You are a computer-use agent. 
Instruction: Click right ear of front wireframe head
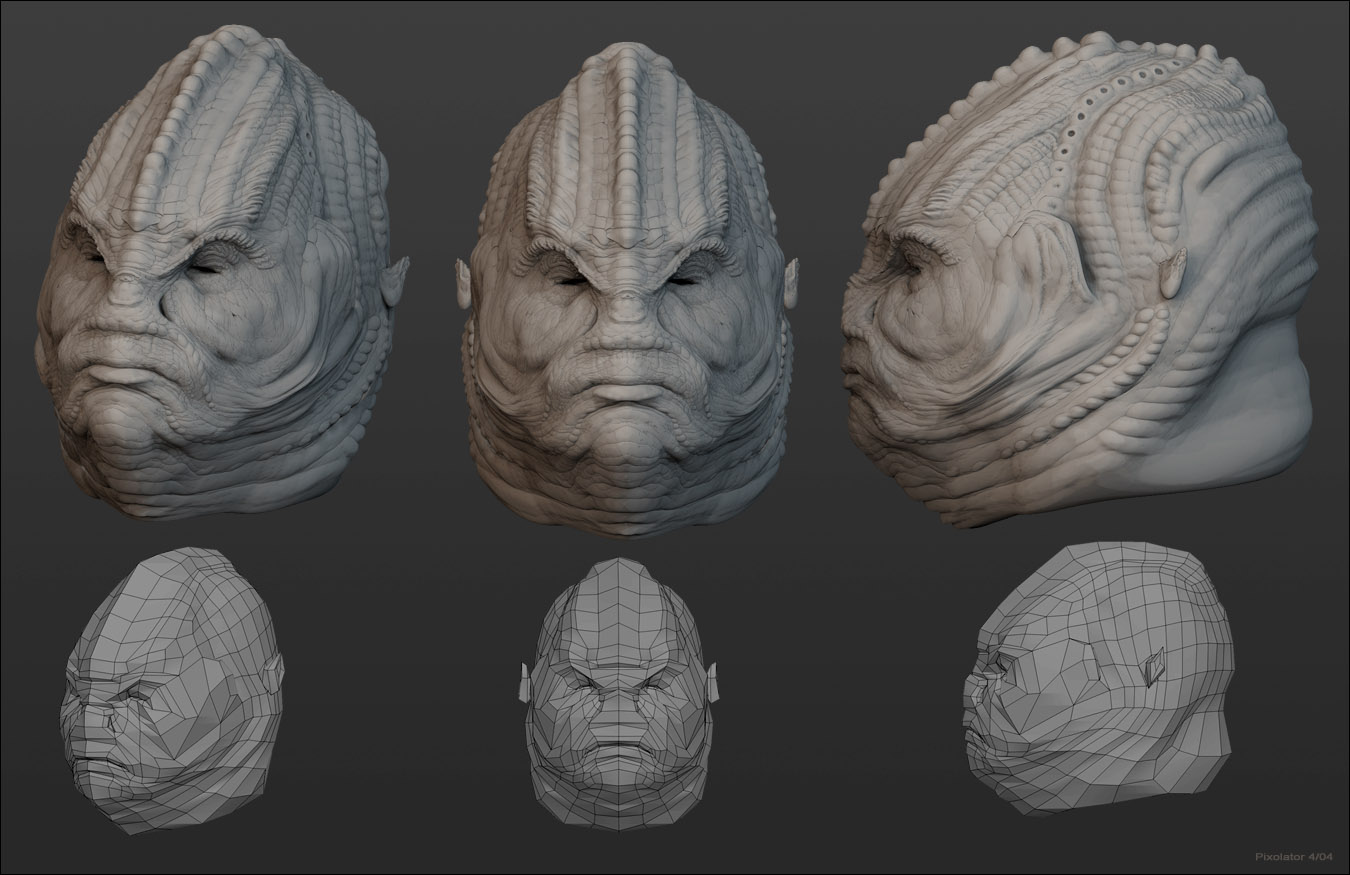[714, 682]
